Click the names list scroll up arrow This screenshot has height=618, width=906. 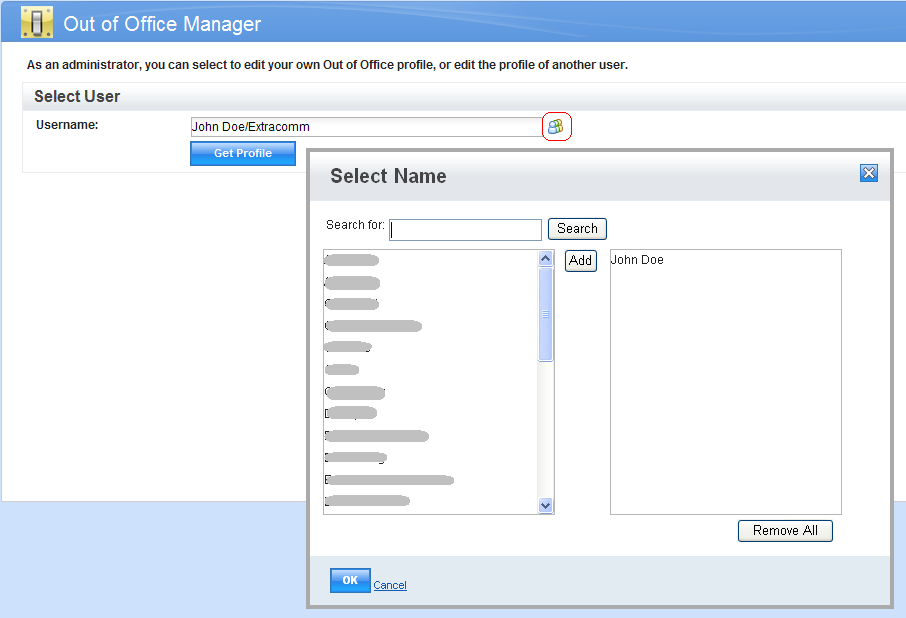point(546,259)
